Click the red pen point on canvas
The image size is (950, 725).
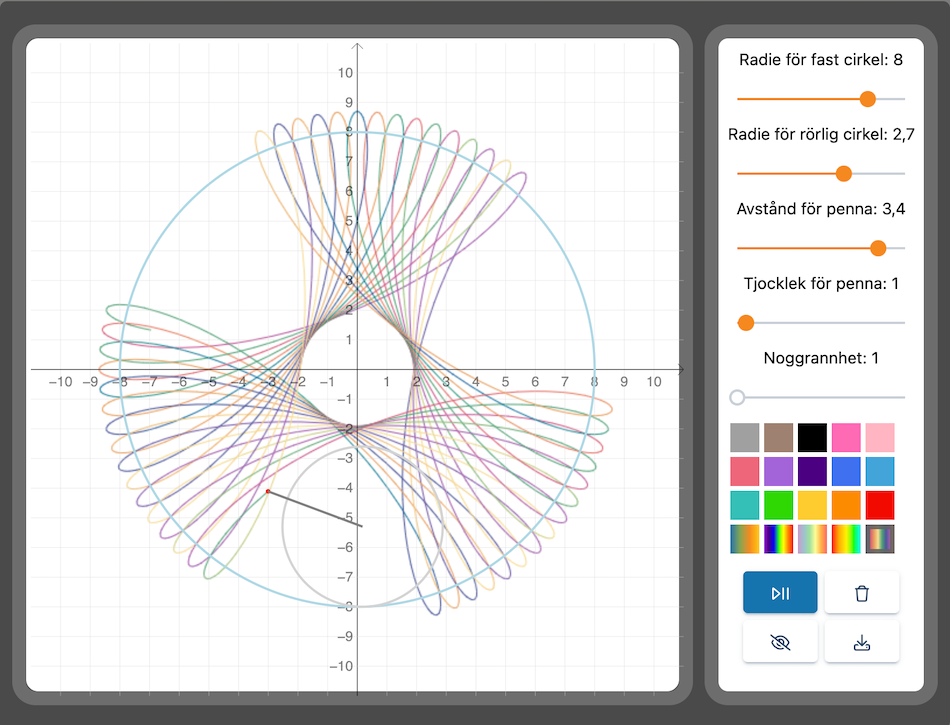[x=268, y=491]
